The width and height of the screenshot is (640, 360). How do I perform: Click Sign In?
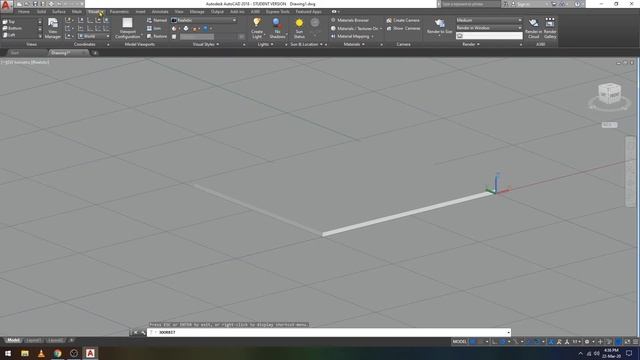522,4
